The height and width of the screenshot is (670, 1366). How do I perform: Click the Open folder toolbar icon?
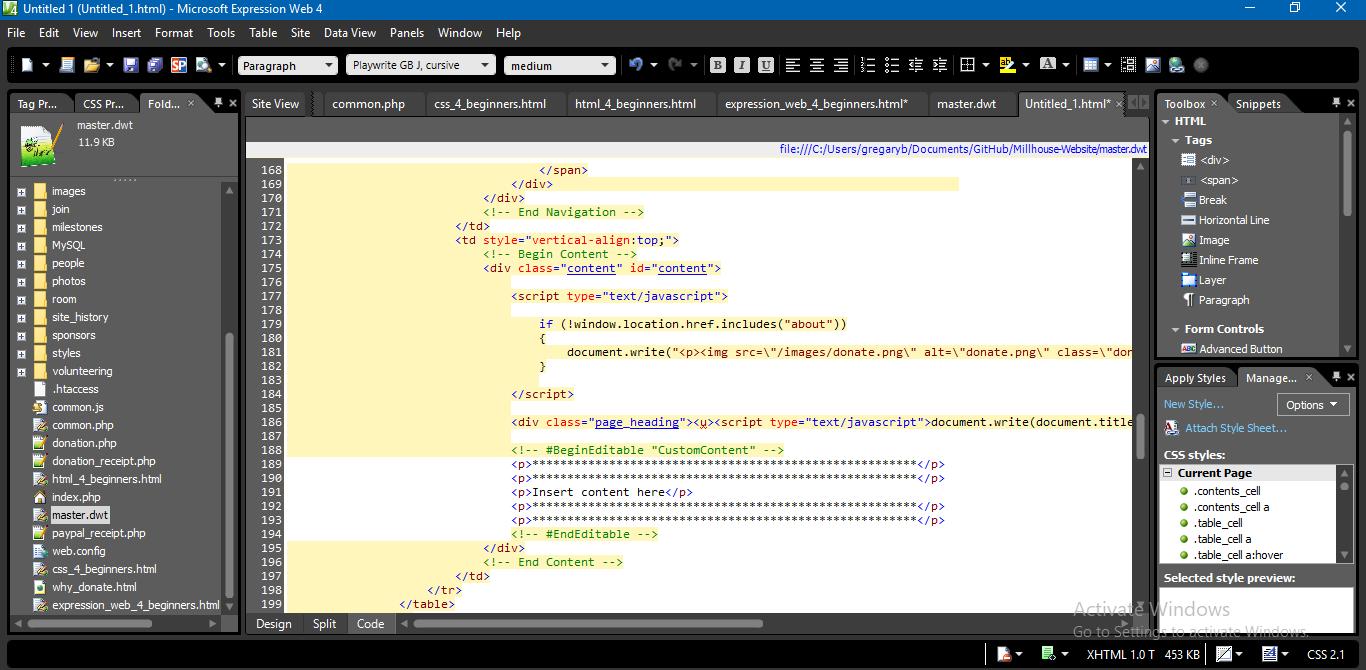[92, 65]
